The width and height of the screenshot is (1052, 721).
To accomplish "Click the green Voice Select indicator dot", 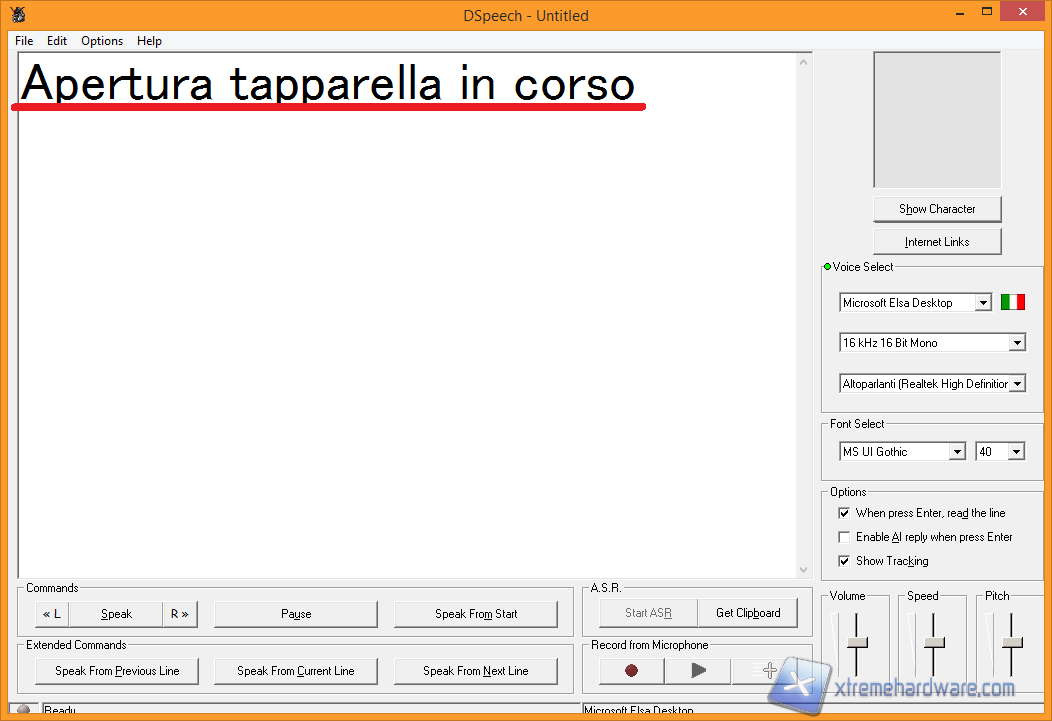I will 827,267.
